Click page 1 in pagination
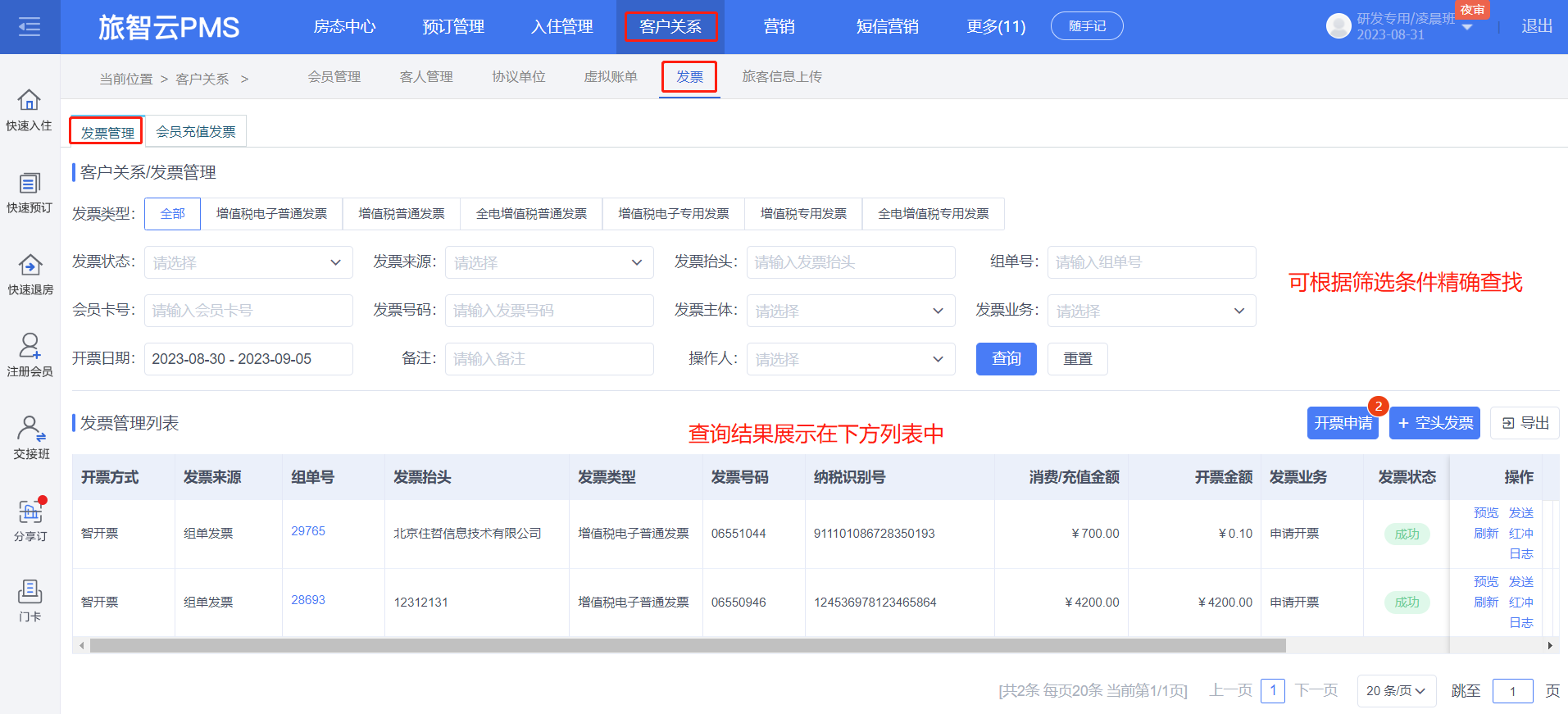This screenshot has width=1568, height=714. click(x=1273, y=690)
